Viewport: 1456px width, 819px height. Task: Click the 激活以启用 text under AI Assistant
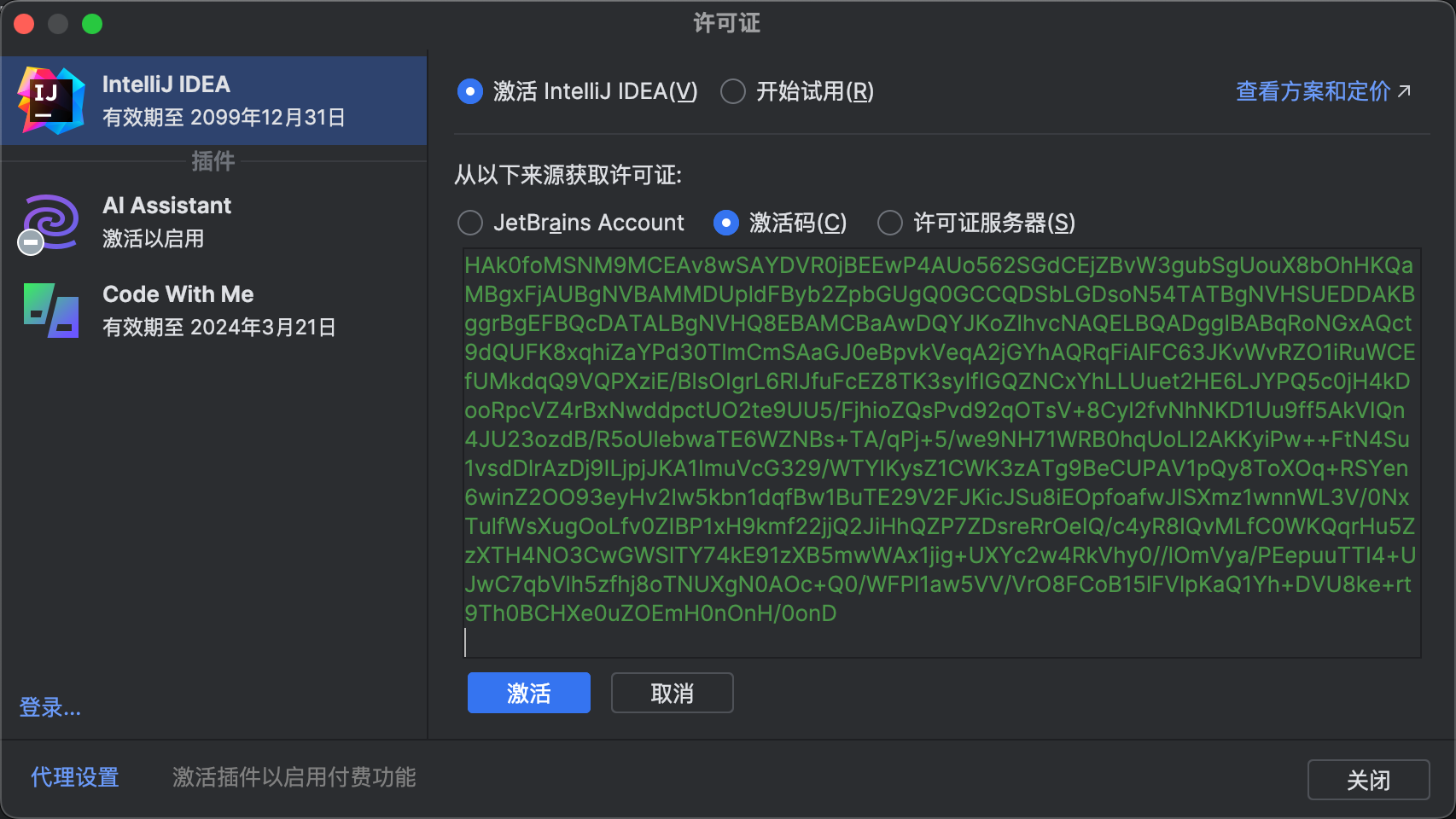[154, 239]
